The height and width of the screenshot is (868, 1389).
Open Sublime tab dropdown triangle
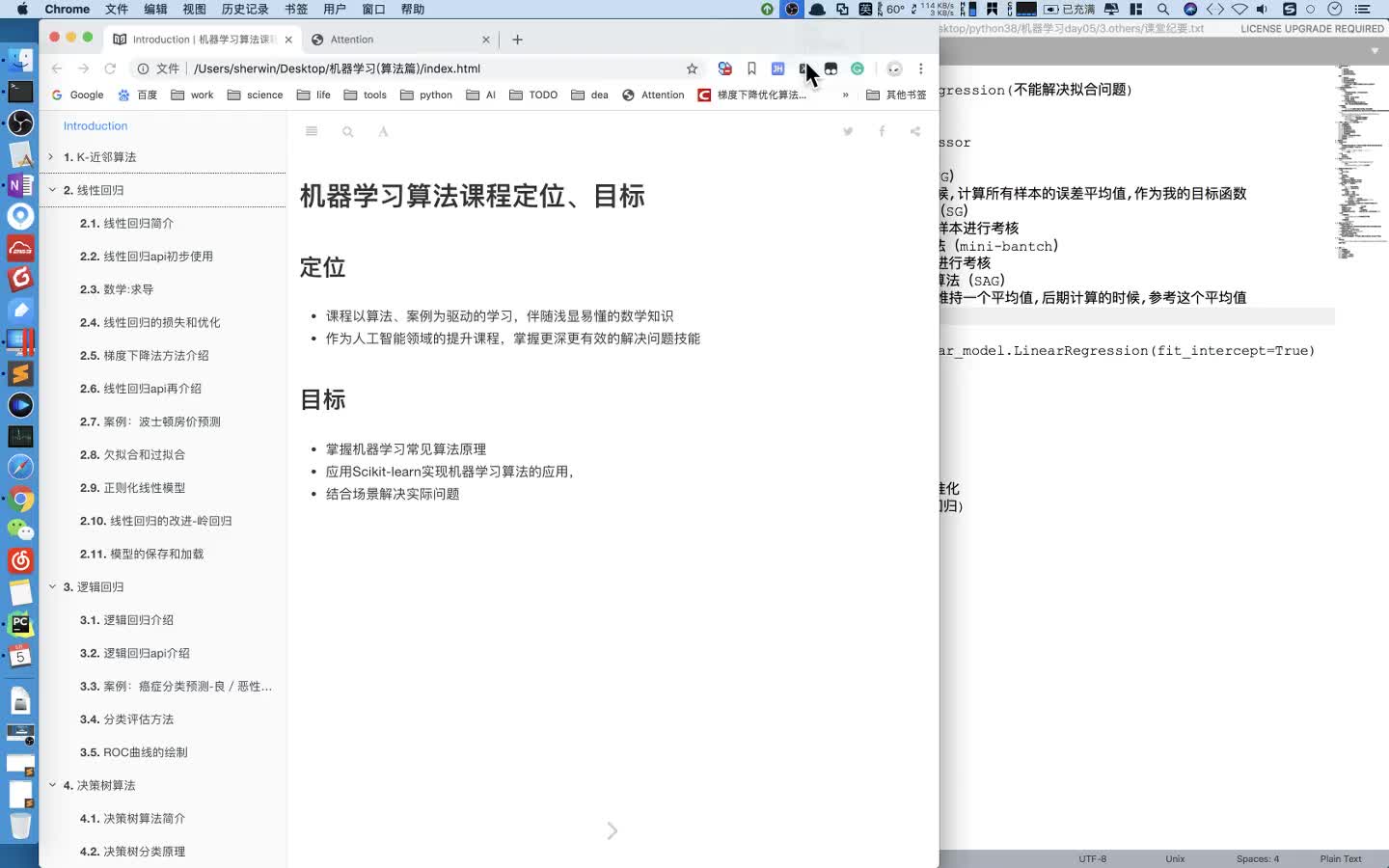(x=1375, y=50)
